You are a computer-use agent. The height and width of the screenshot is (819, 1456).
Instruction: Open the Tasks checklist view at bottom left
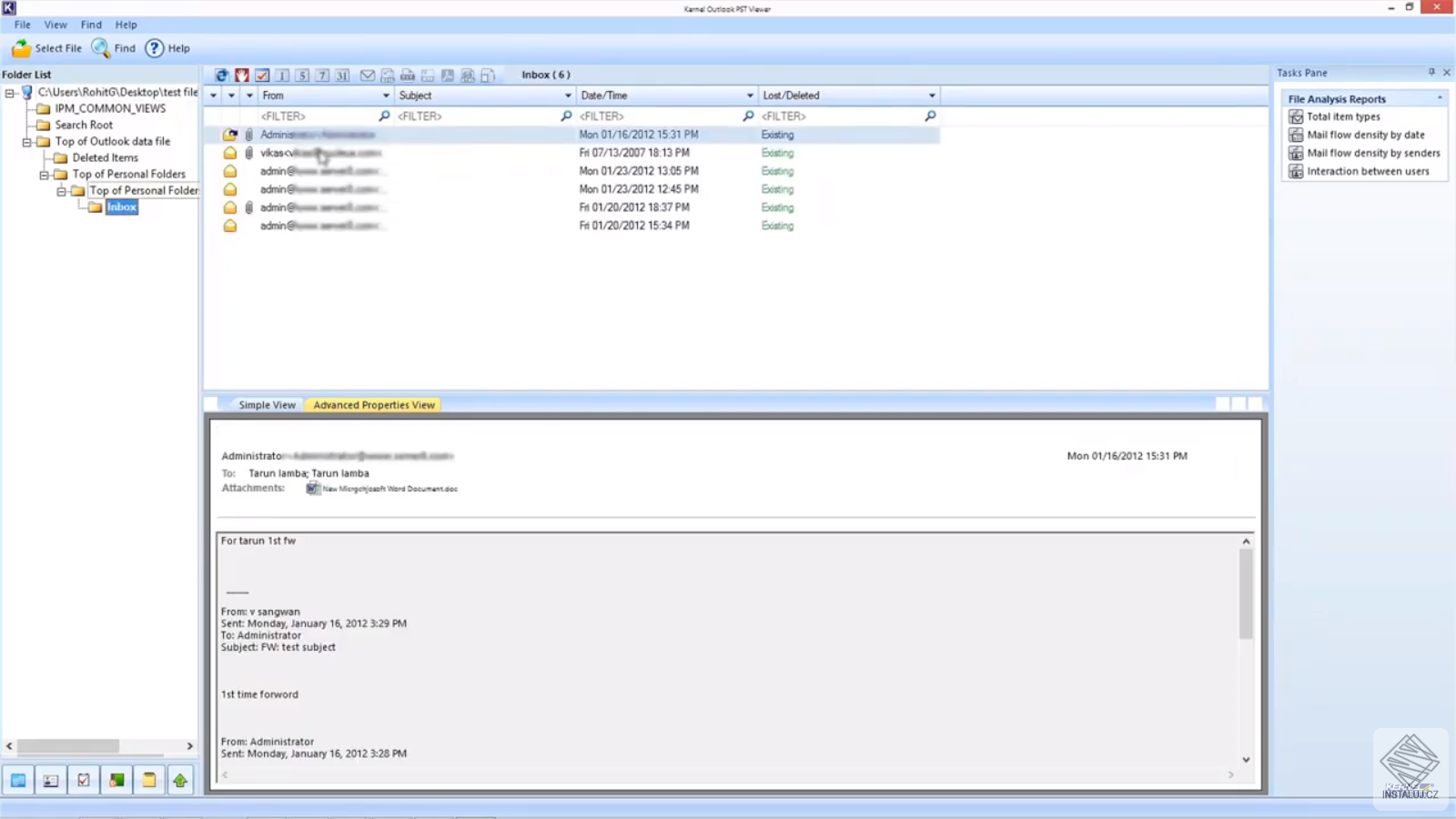click(83, 780)
